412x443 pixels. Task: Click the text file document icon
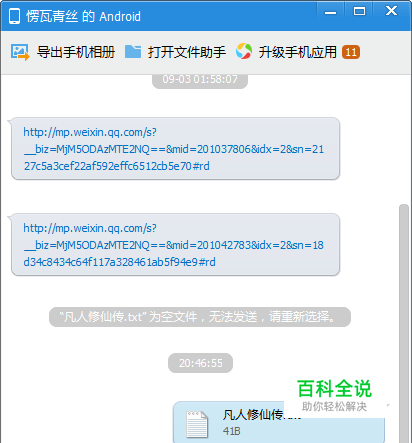[x=197, y=424]
